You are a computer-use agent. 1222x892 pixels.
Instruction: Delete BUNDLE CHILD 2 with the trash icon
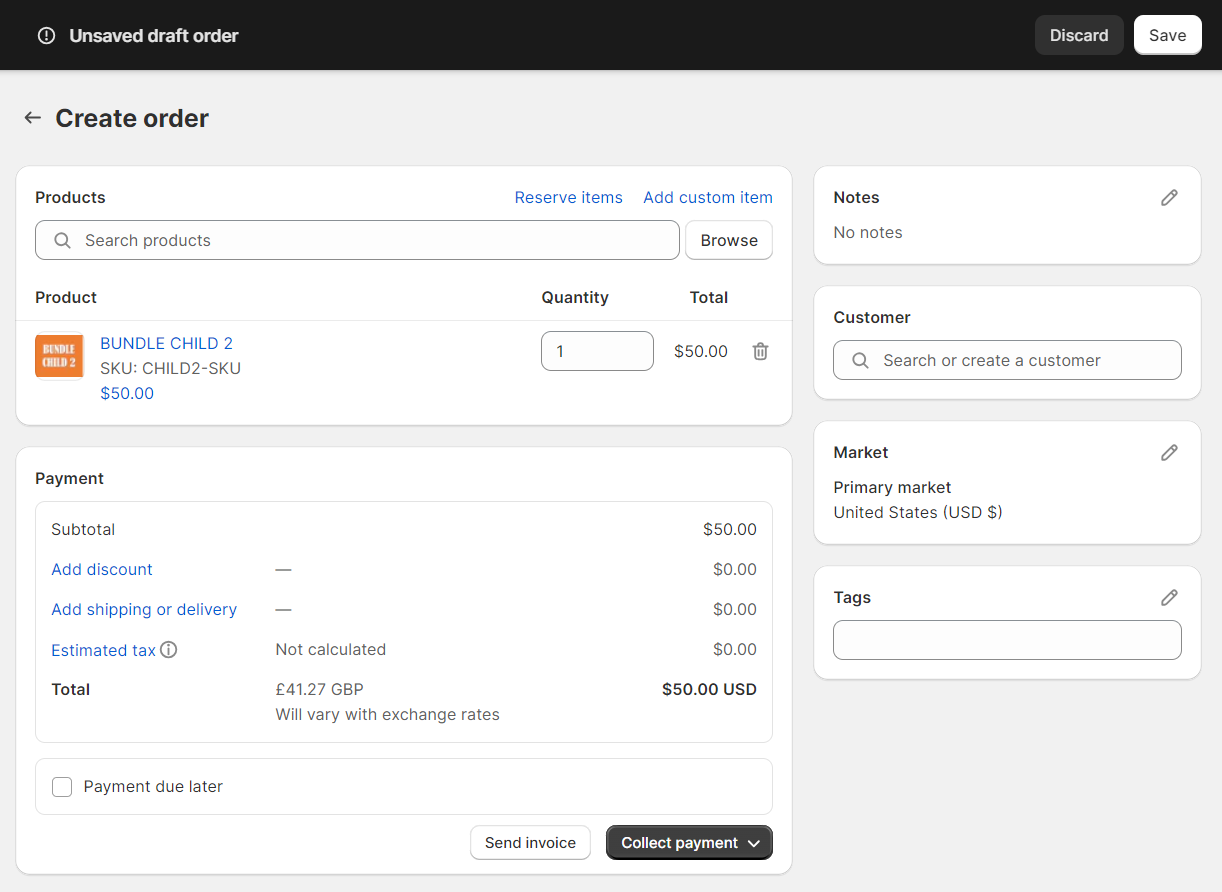coord(760,351)
